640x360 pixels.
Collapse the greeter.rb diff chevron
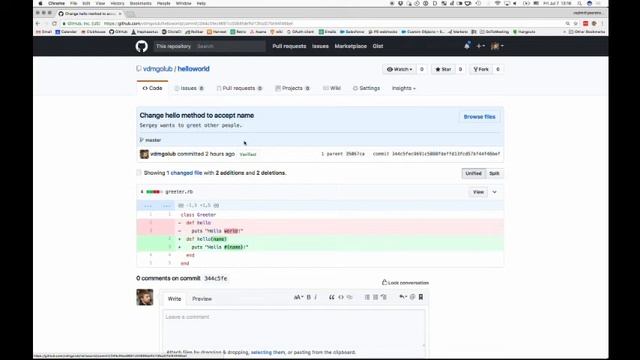coord(494,192)
